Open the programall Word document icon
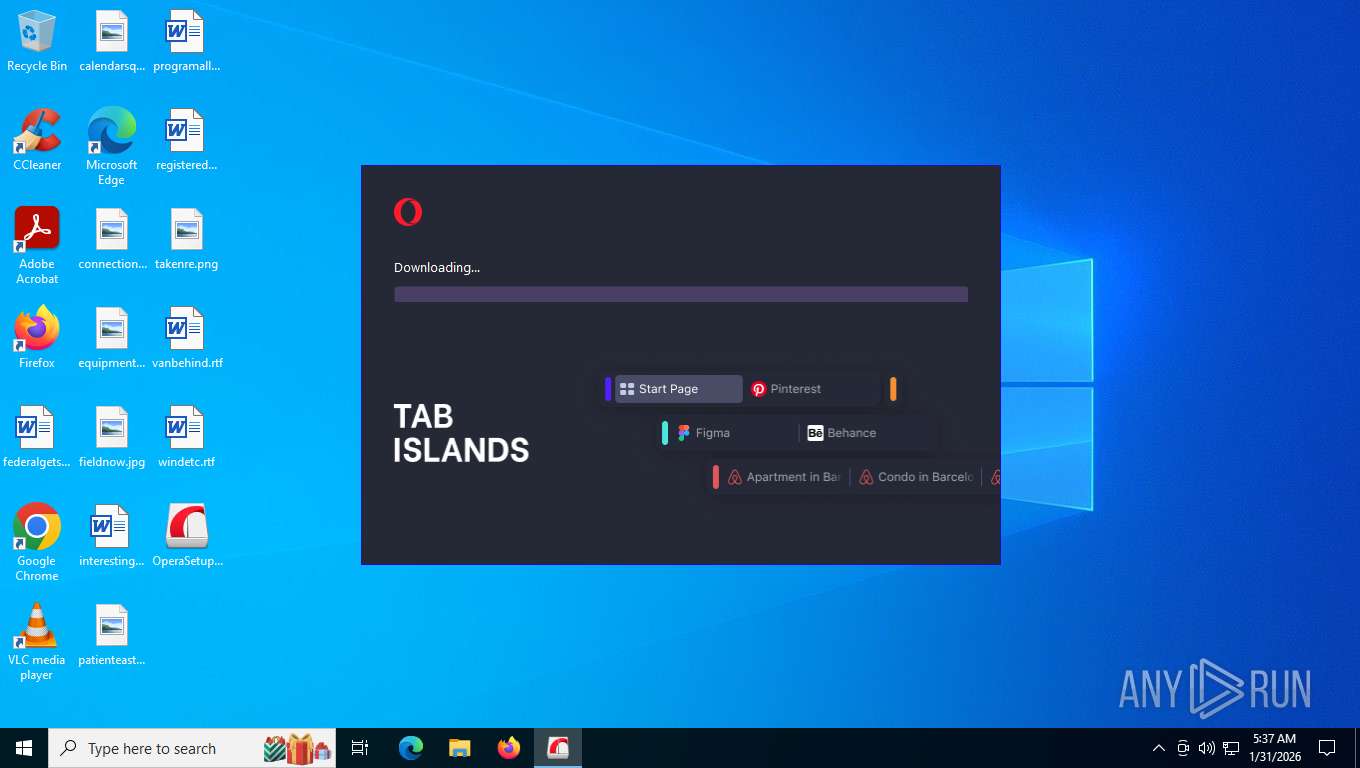The height and width of the screenshot is (768, 1360). 187,41
